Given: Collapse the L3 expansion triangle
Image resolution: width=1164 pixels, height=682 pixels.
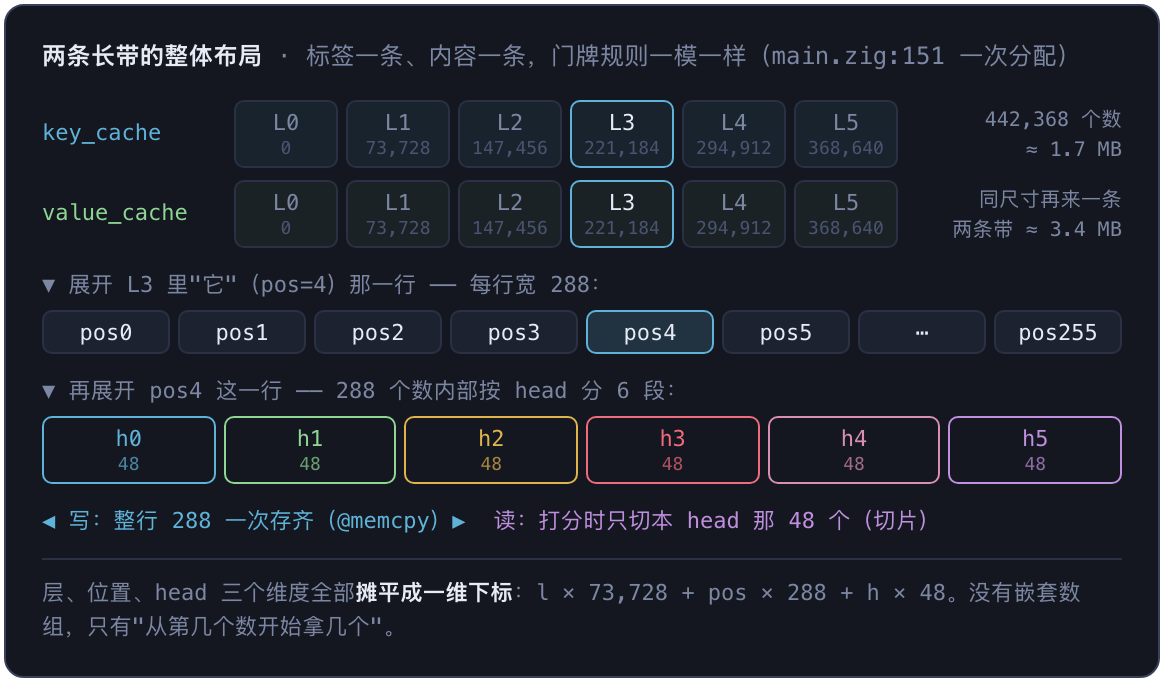Looking at the screenshot, I should (x=49, y=286).
